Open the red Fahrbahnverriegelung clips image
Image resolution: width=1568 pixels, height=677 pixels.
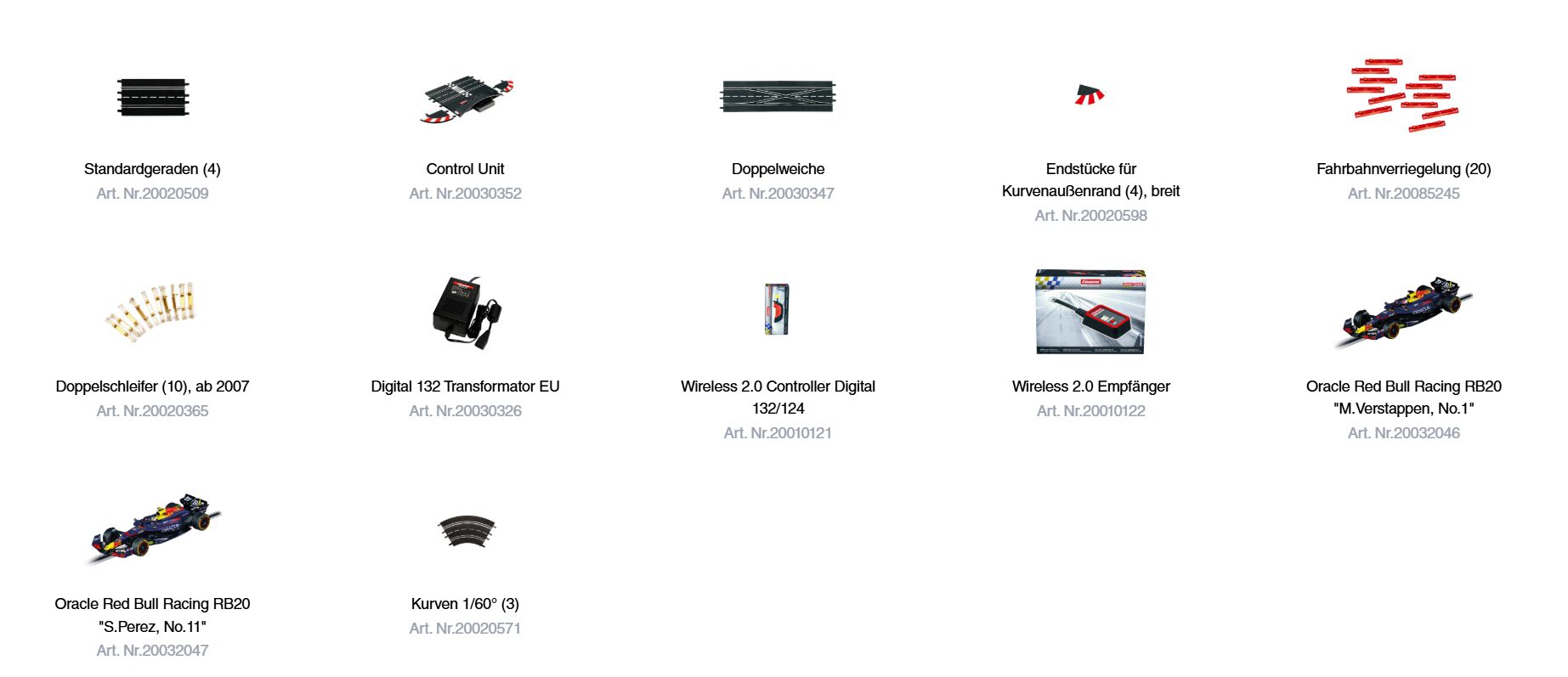[1403, 95]
